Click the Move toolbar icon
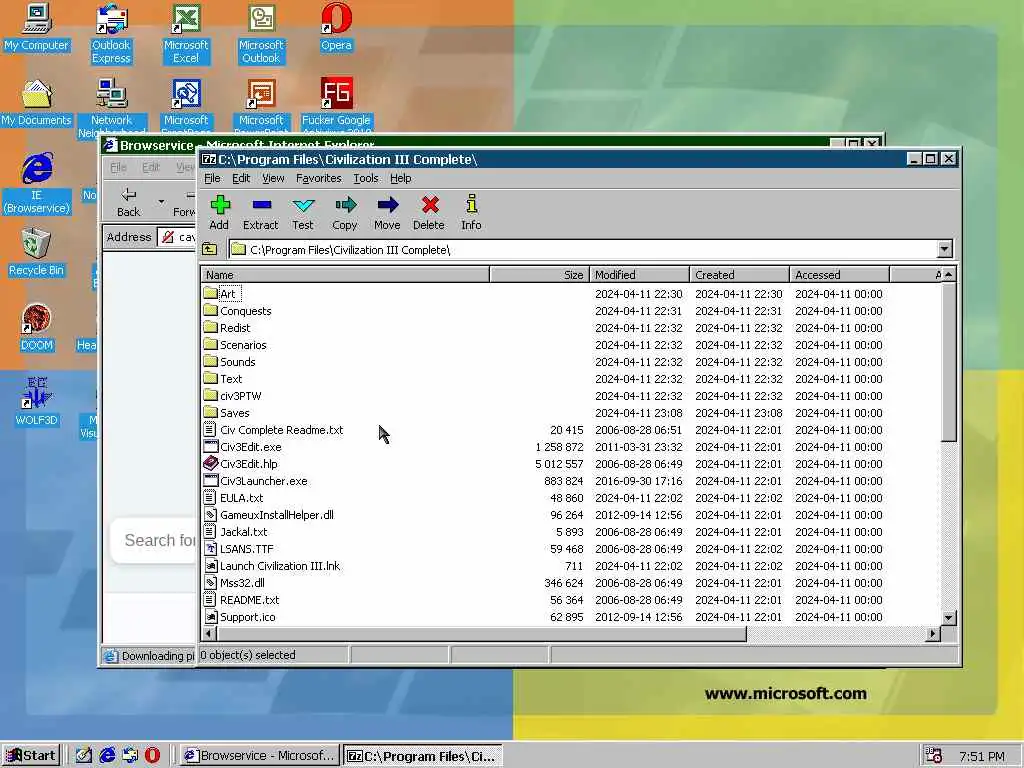This screenshot has width=1024, height=768. (x=387, y=205)
